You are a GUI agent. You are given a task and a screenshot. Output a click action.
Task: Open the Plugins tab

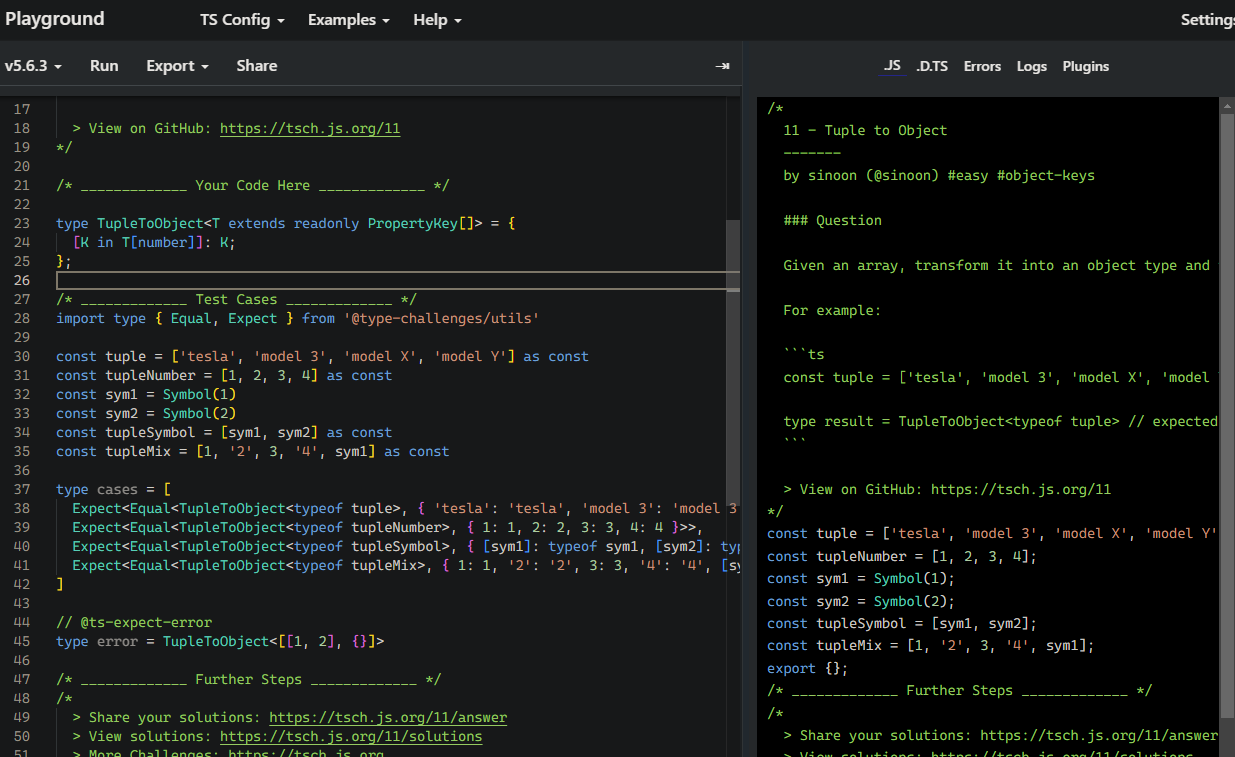1085,66
